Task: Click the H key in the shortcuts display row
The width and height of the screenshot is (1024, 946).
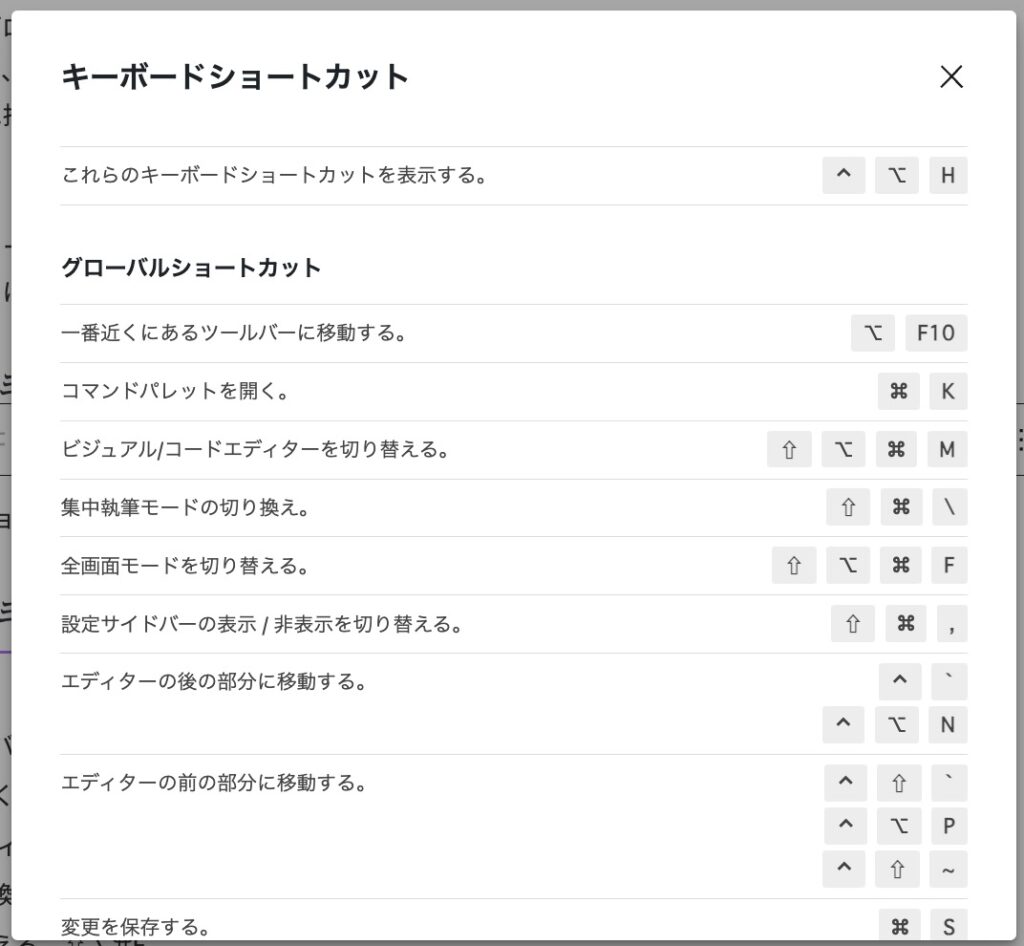Action: click(948, 176)
